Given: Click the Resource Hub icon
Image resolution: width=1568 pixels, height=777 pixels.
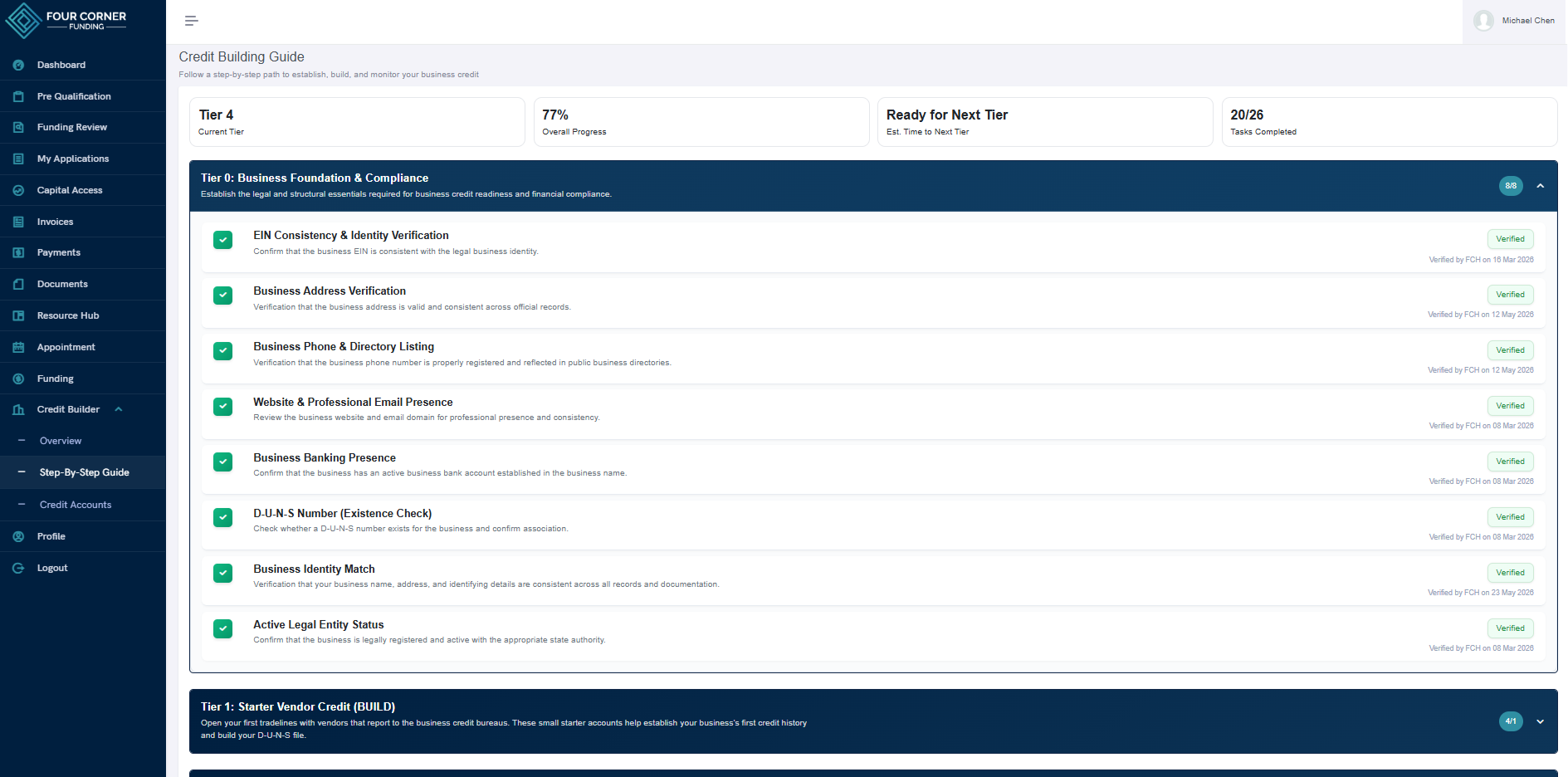Looking at the screenshot, I should (18, 315).
